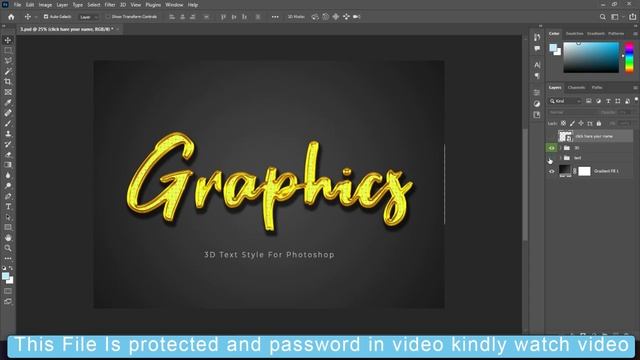Select the Rectangle shape tool

tap(8, 227)
